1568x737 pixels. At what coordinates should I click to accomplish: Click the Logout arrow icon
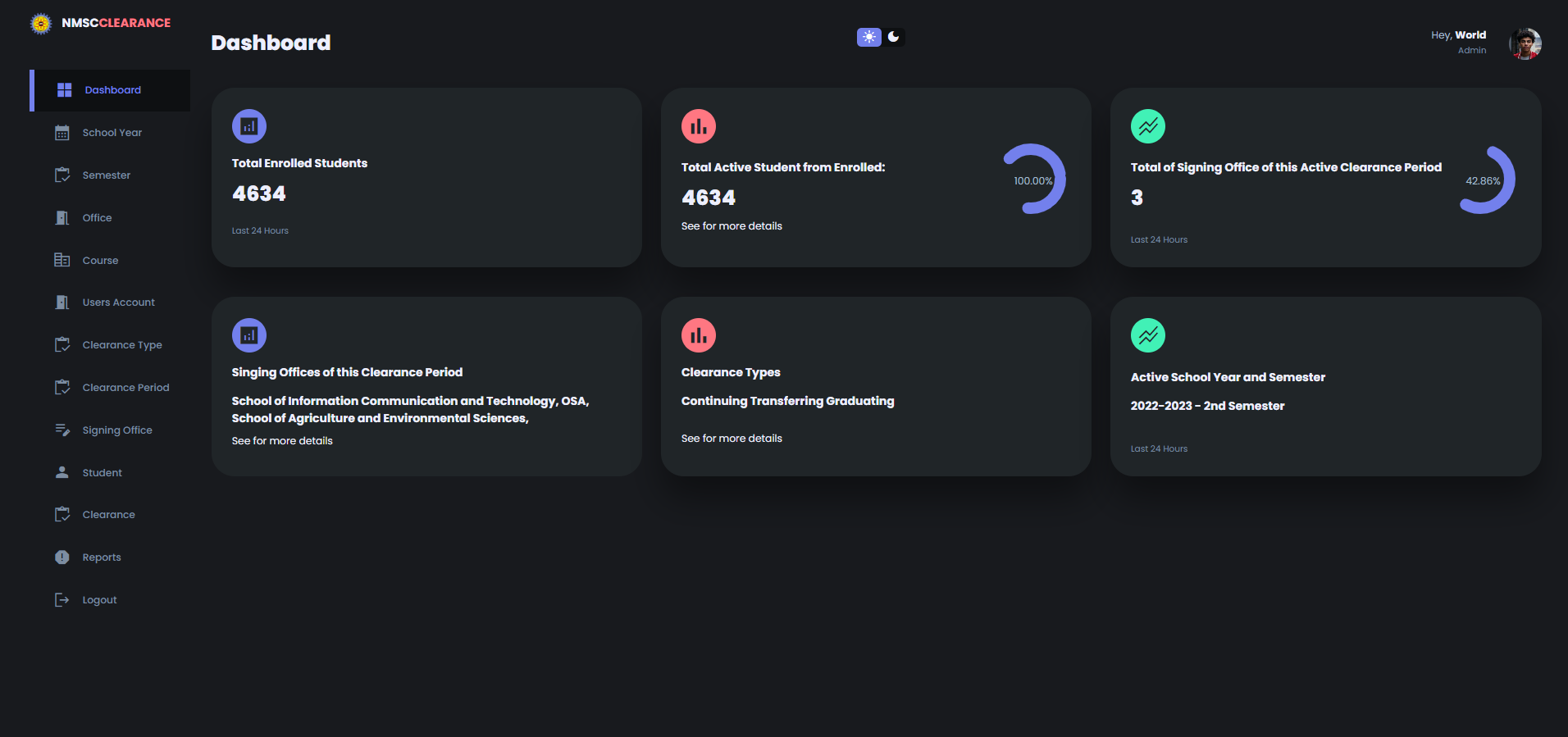(62, 600)
